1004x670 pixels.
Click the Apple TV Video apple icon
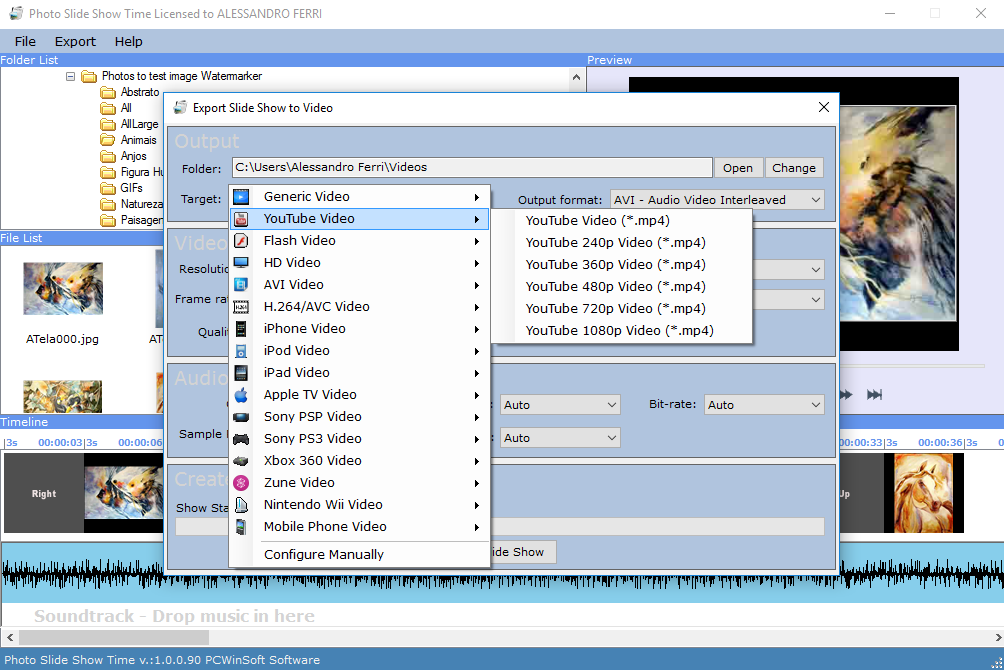[241, 395]
